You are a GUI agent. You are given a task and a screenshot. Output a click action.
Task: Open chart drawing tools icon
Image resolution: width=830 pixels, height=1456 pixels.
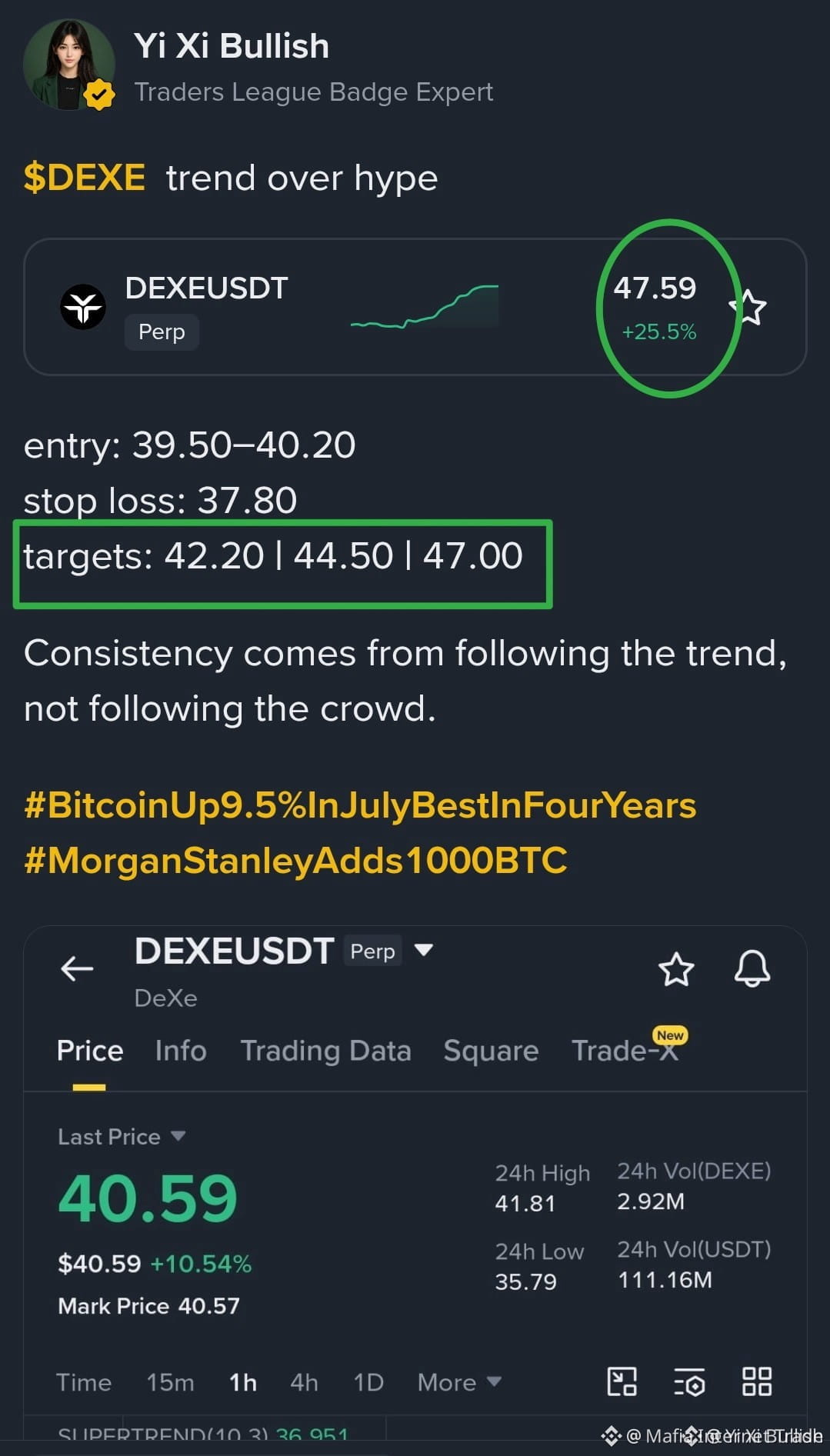622,1381
